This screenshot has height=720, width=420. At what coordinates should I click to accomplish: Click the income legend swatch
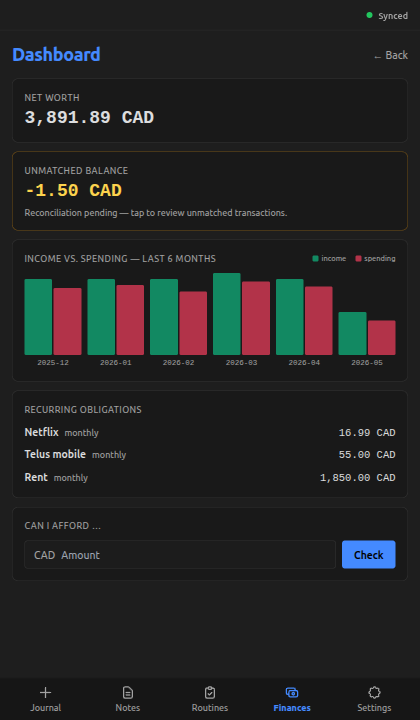(315, 259)
